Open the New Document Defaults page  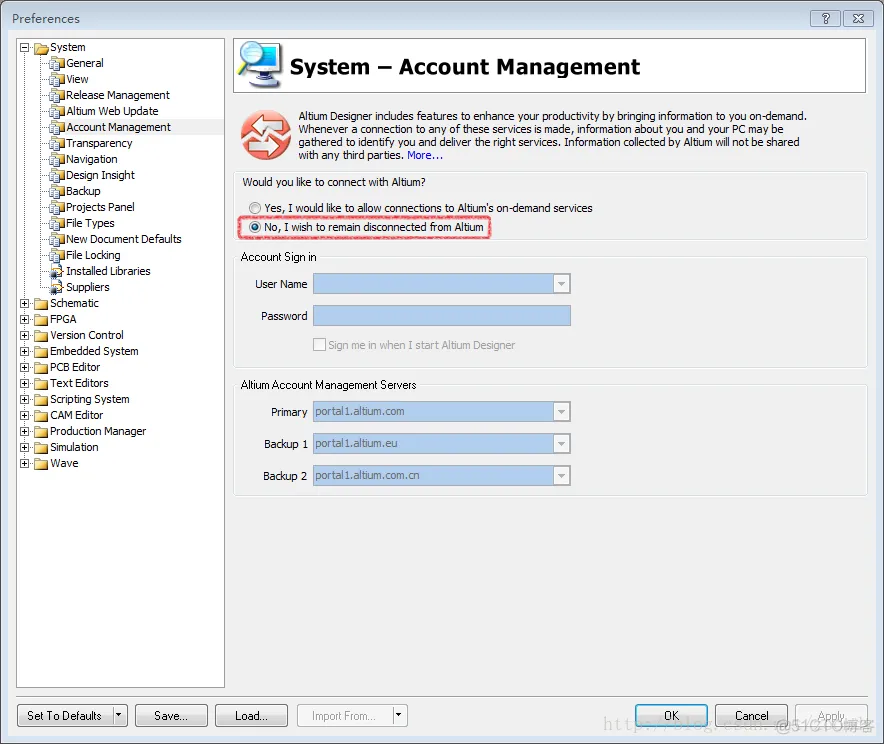[x=123, y=239]
